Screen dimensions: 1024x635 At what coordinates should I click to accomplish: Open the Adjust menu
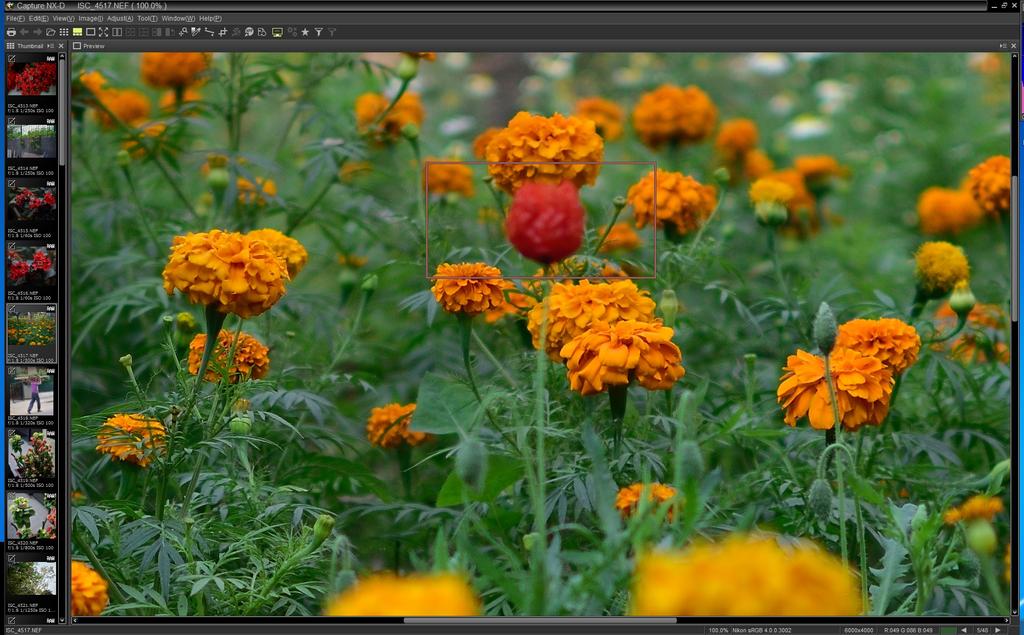119,18
